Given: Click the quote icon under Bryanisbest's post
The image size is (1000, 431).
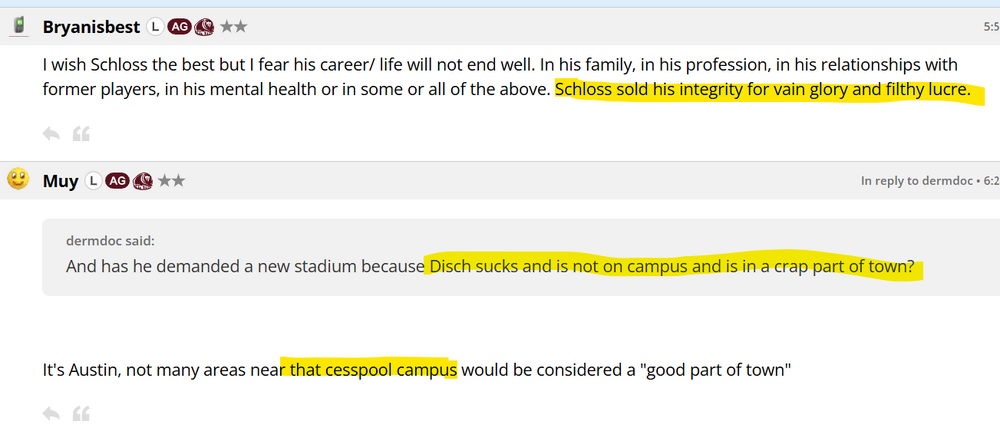Looking at the screenshot, I should click(x=82, y=133).
